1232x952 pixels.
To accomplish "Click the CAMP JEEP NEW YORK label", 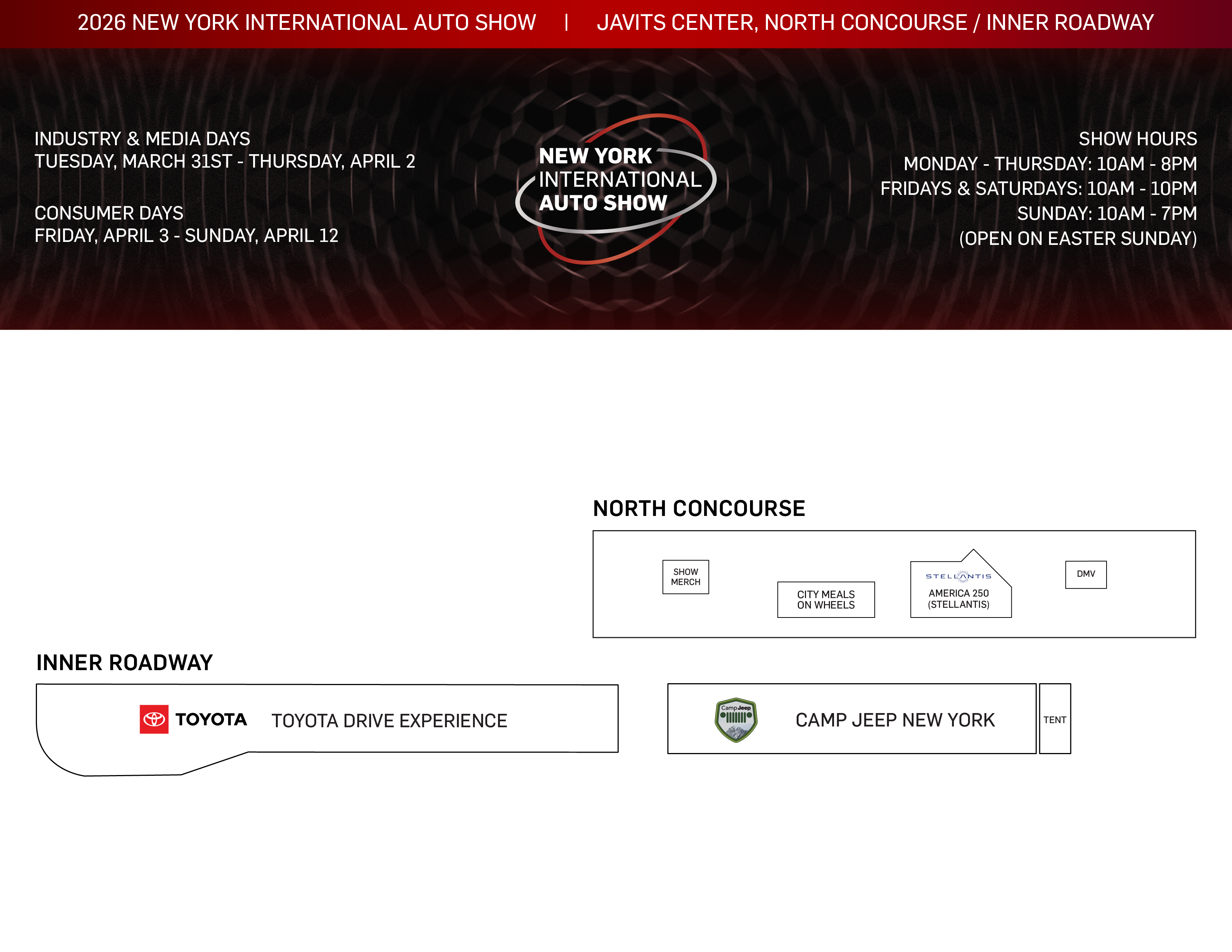I will click(x=895, y=720).
